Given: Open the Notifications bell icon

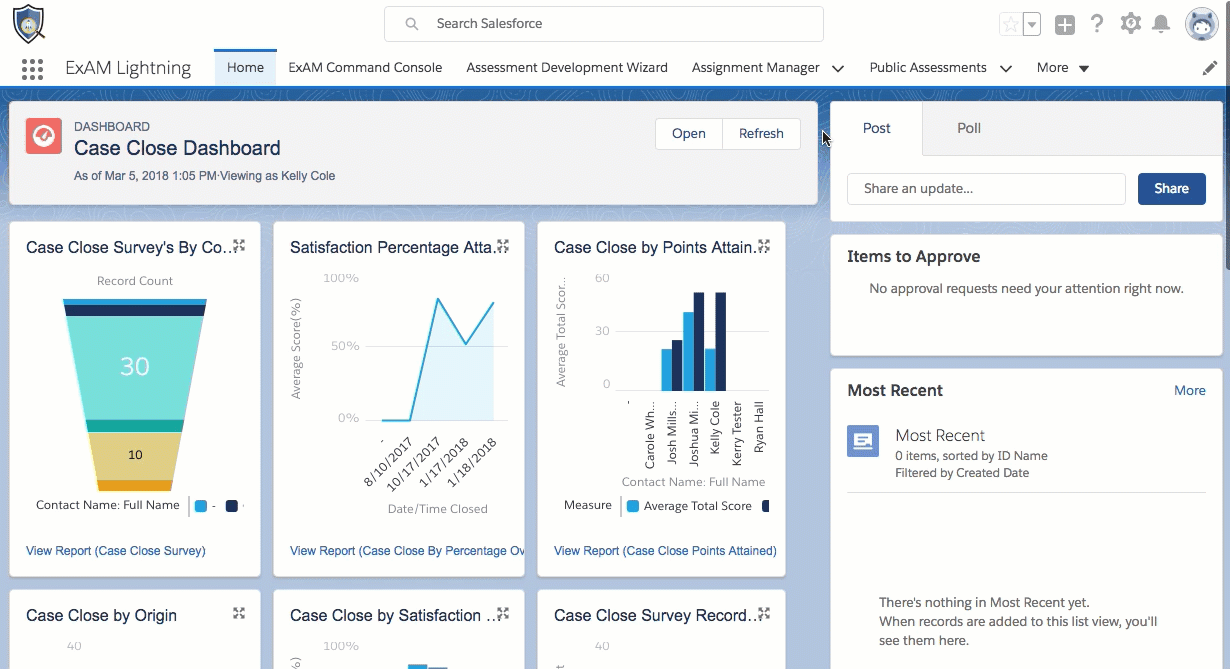Looking at the screenshot, I should tap(1161, 24).
